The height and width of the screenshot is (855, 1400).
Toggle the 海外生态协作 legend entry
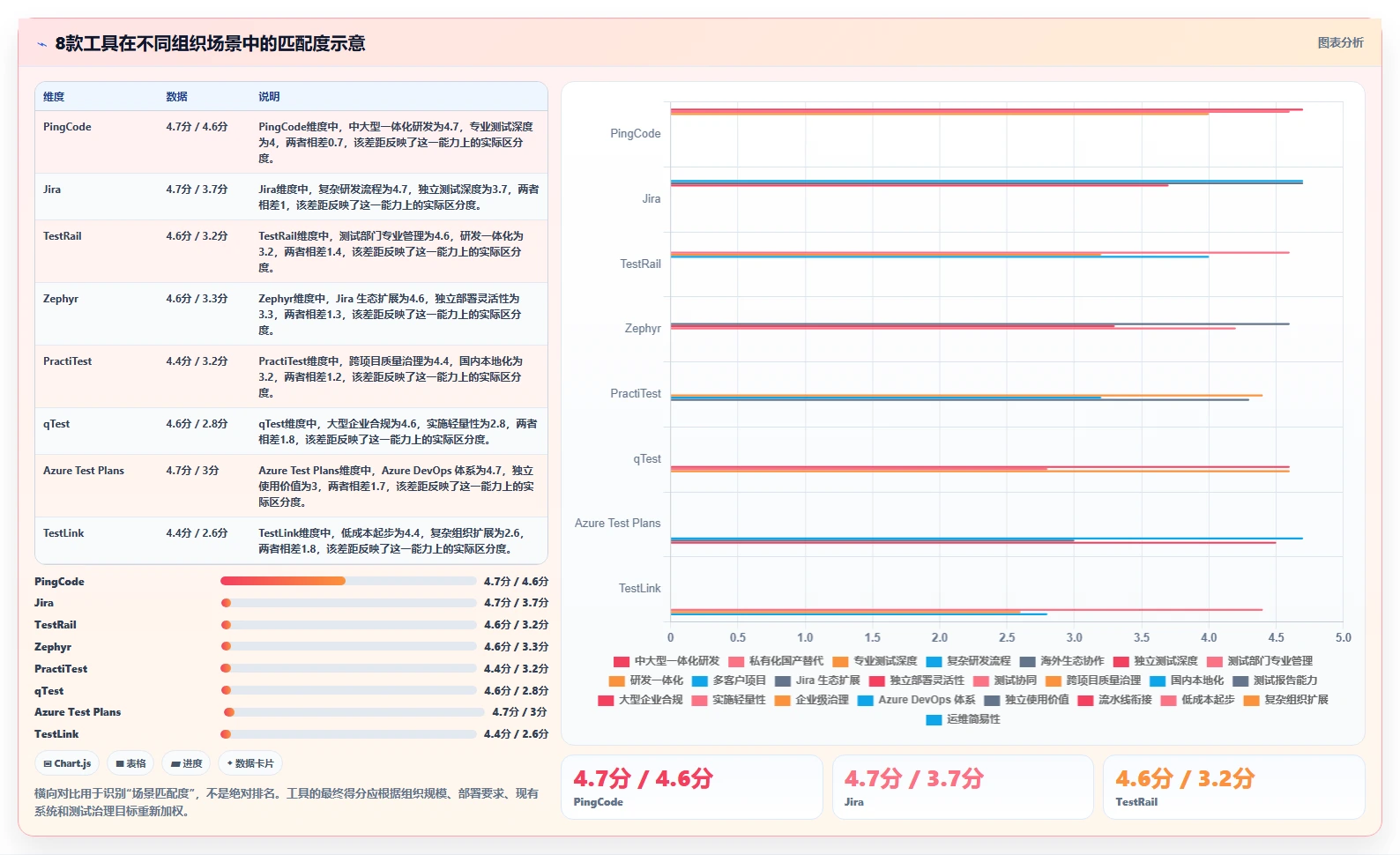pyautogui.click(x=1061, y=661)
